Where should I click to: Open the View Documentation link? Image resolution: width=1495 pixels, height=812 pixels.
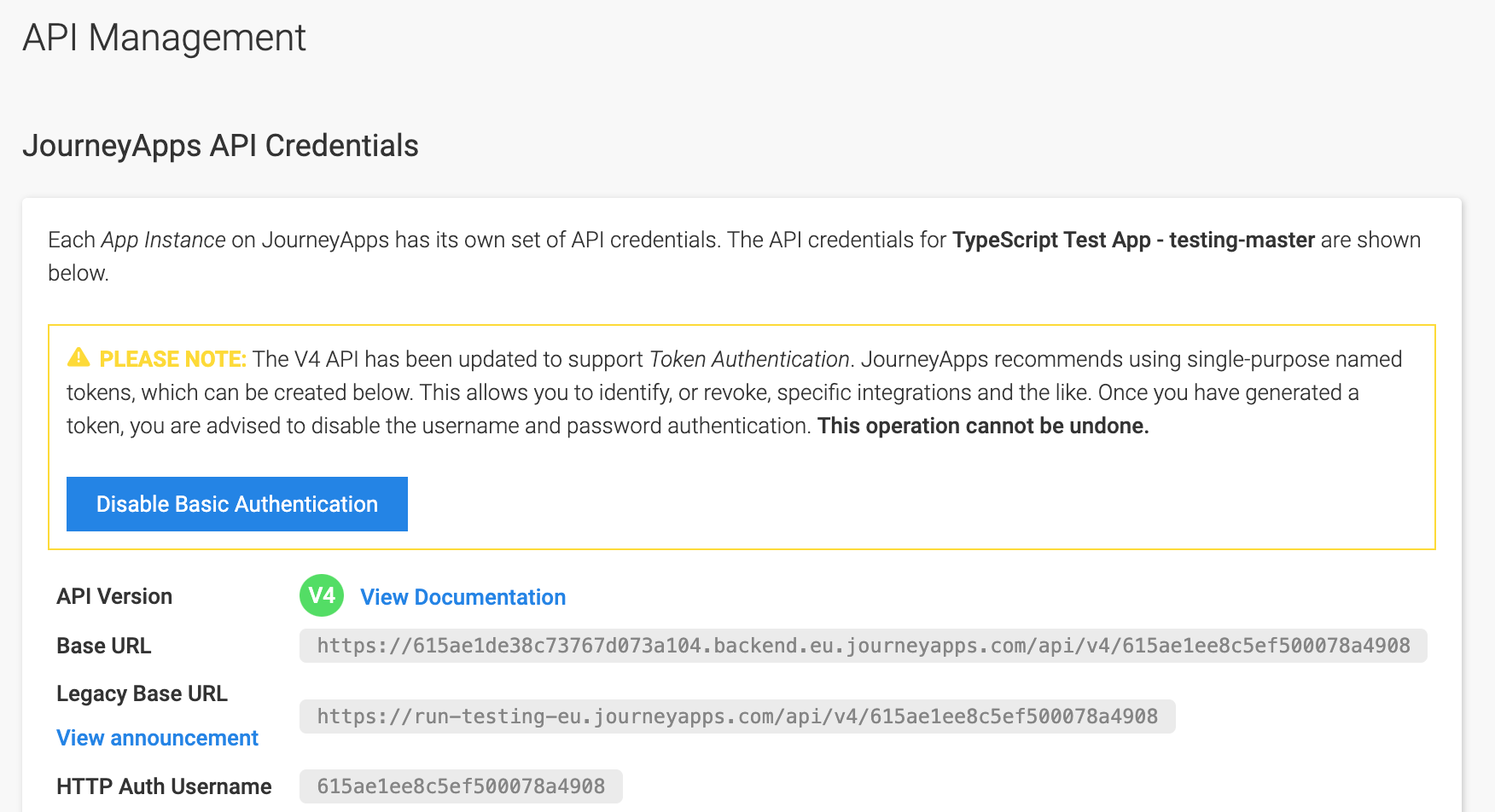[463, 597]
